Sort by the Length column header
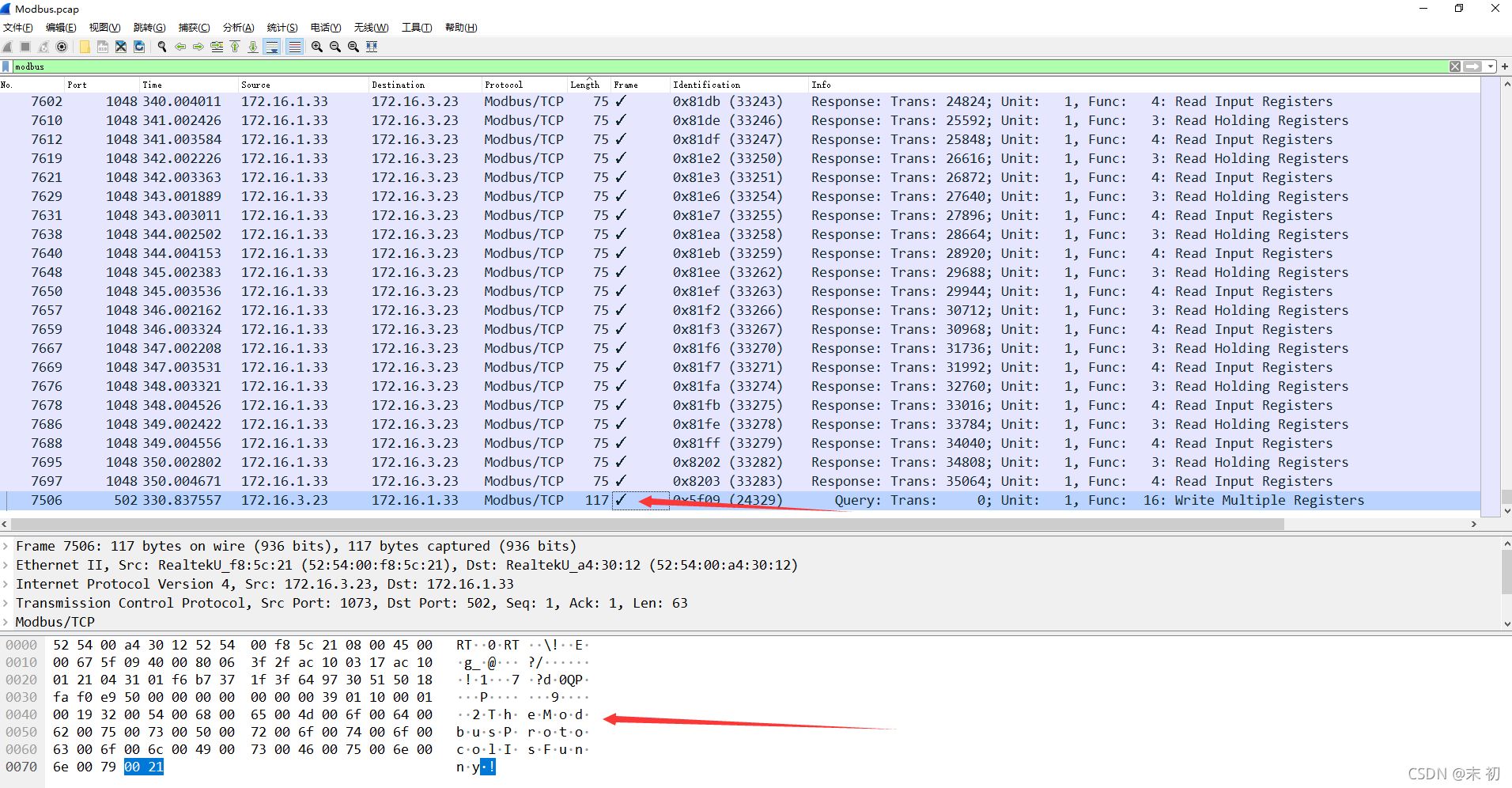 pyautogui.click(x=589, y=85)
